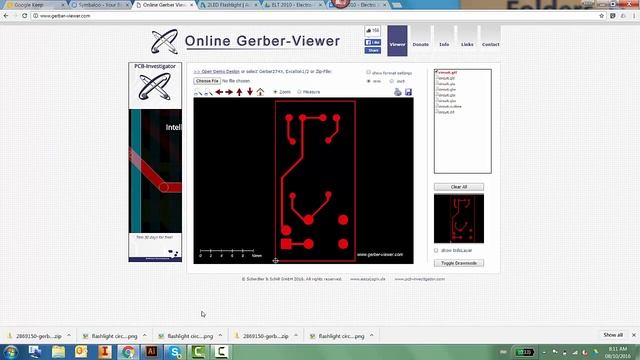Open the www.pcb-investigator.com footer link
640x360 pixels.
[x=420, y=279]
